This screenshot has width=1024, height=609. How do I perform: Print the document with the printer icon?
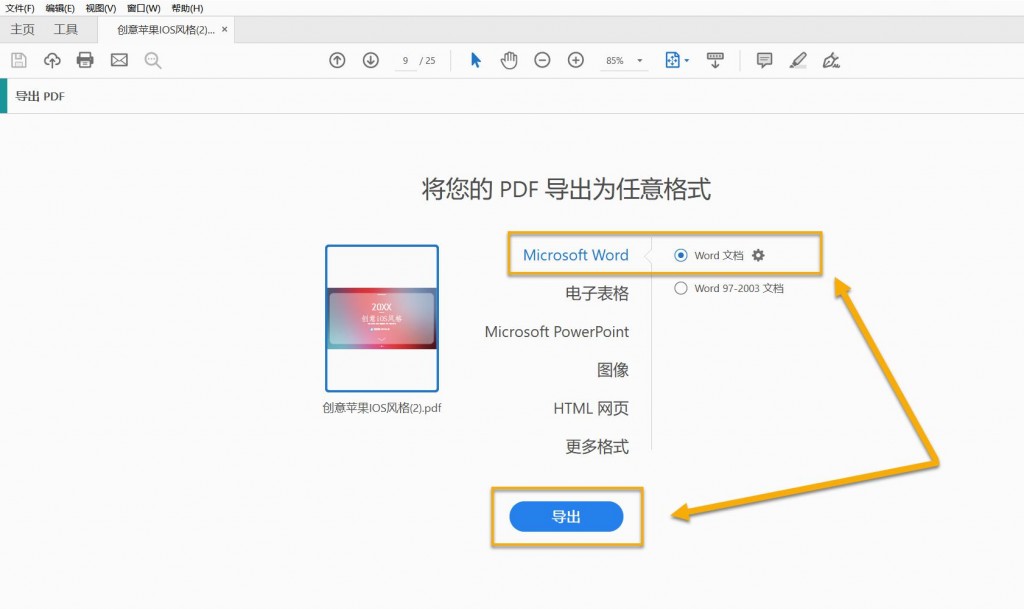pyautogui.click(x=85, y=60)
